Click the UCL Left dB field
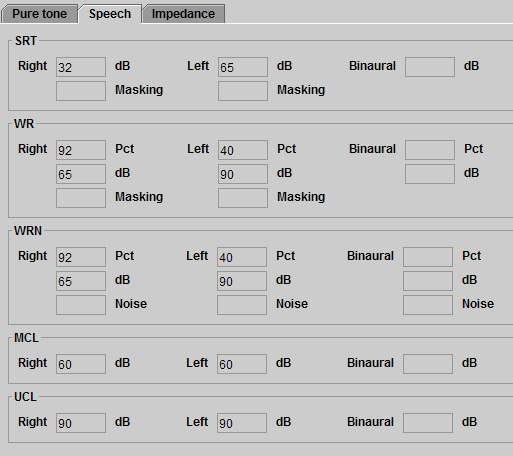Image resolution: width=513 pixels, height=456 pixels. click(242, 423)
